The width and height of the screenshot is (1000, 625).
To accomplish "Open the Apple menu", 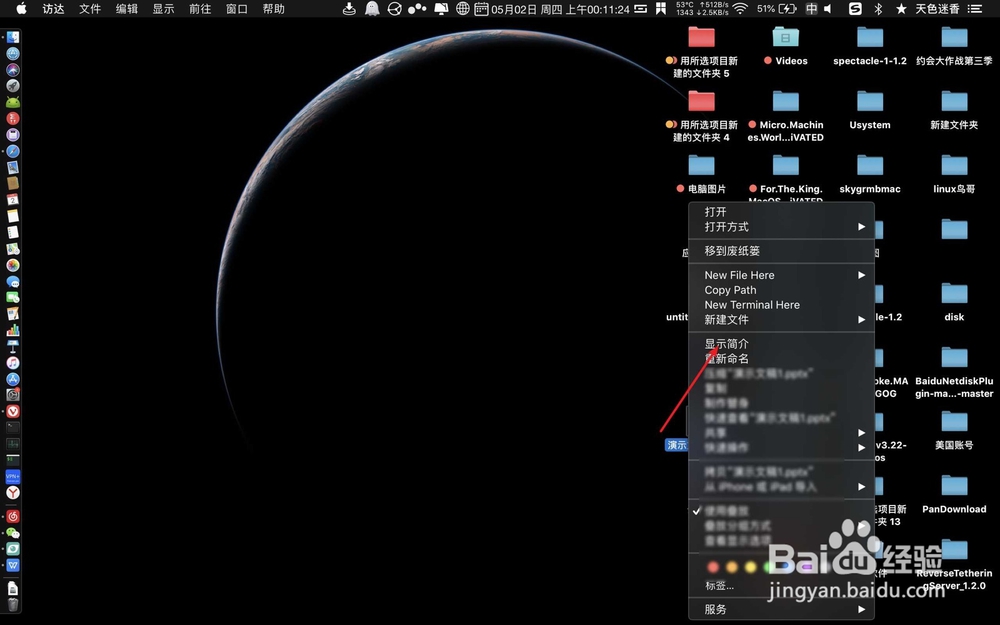I will [21, 8].
